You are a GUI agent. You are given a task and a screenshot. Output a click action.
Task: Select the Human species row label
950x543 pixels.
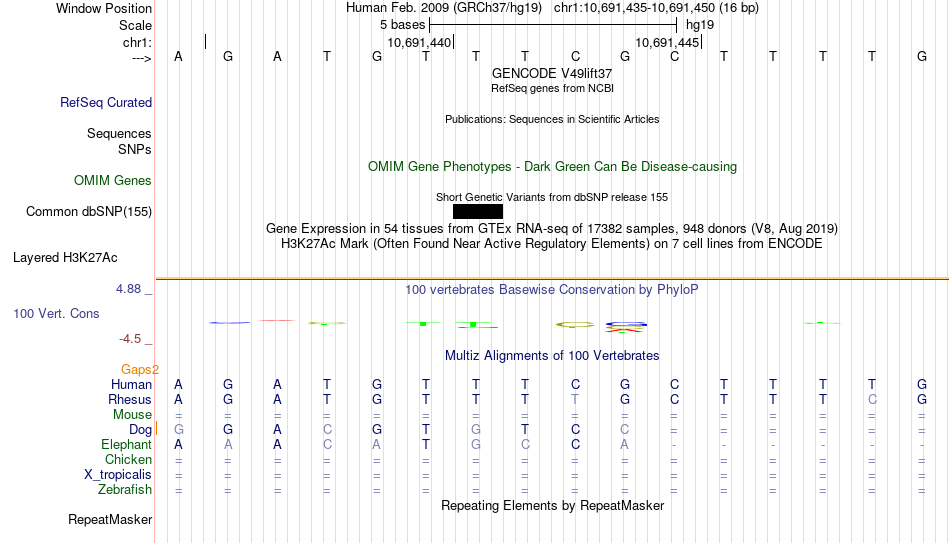click(x=131, y=384)
